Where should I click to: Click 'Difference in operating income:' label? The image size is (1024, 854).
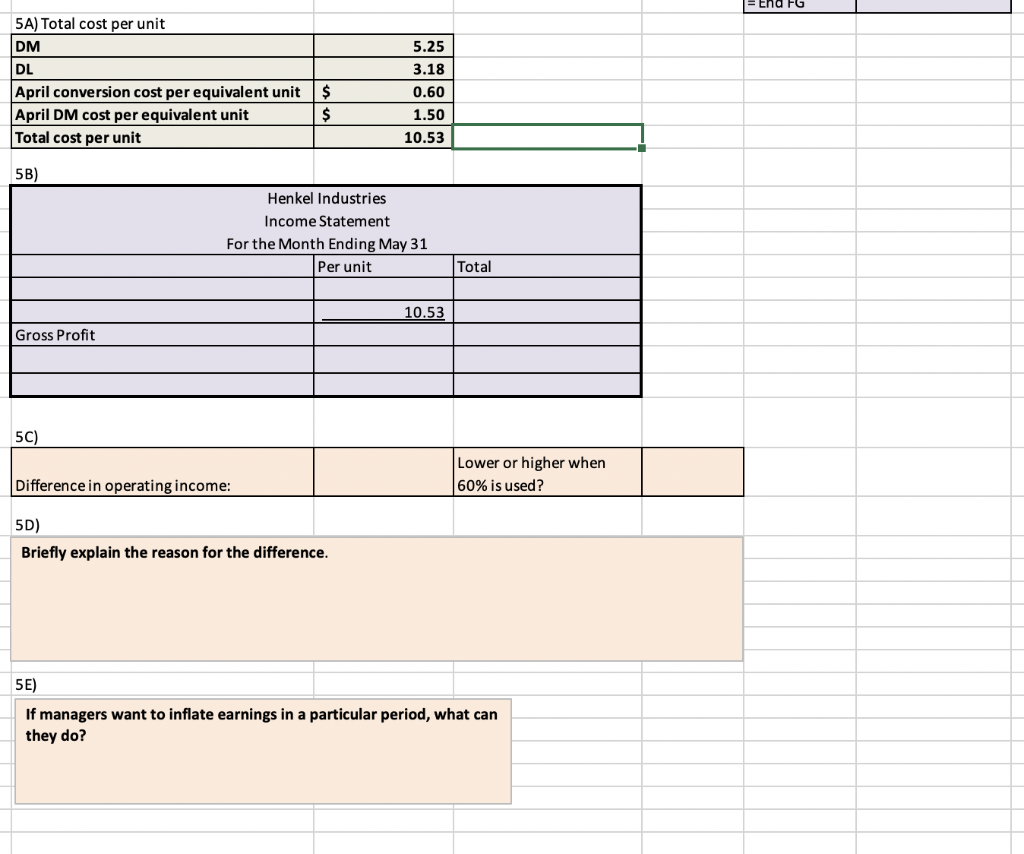click(162, 472)
